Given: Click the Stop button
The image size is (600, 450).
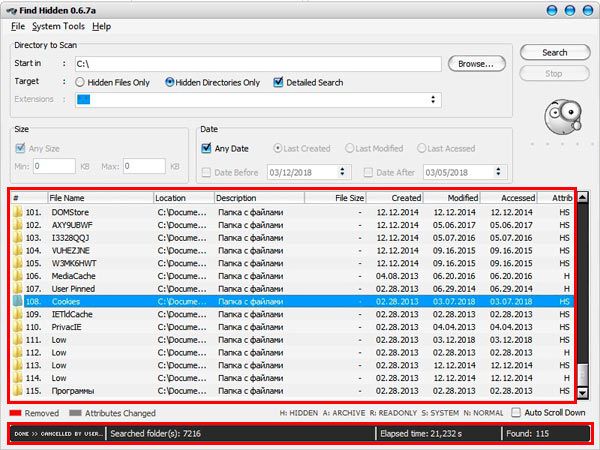Looking at the screenshot, I should tap(554, 73).
